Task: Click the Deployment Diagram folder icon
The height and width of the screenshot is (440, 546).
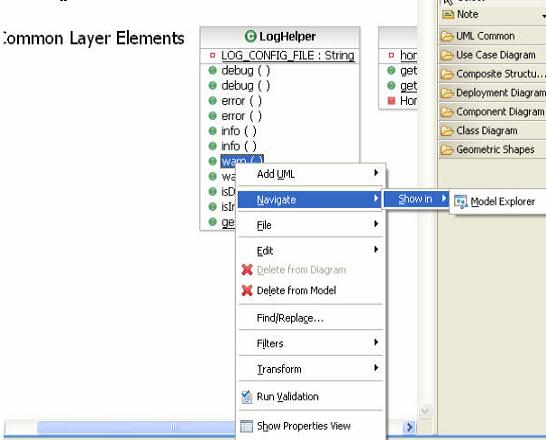Action: click(x=447, y=93)
